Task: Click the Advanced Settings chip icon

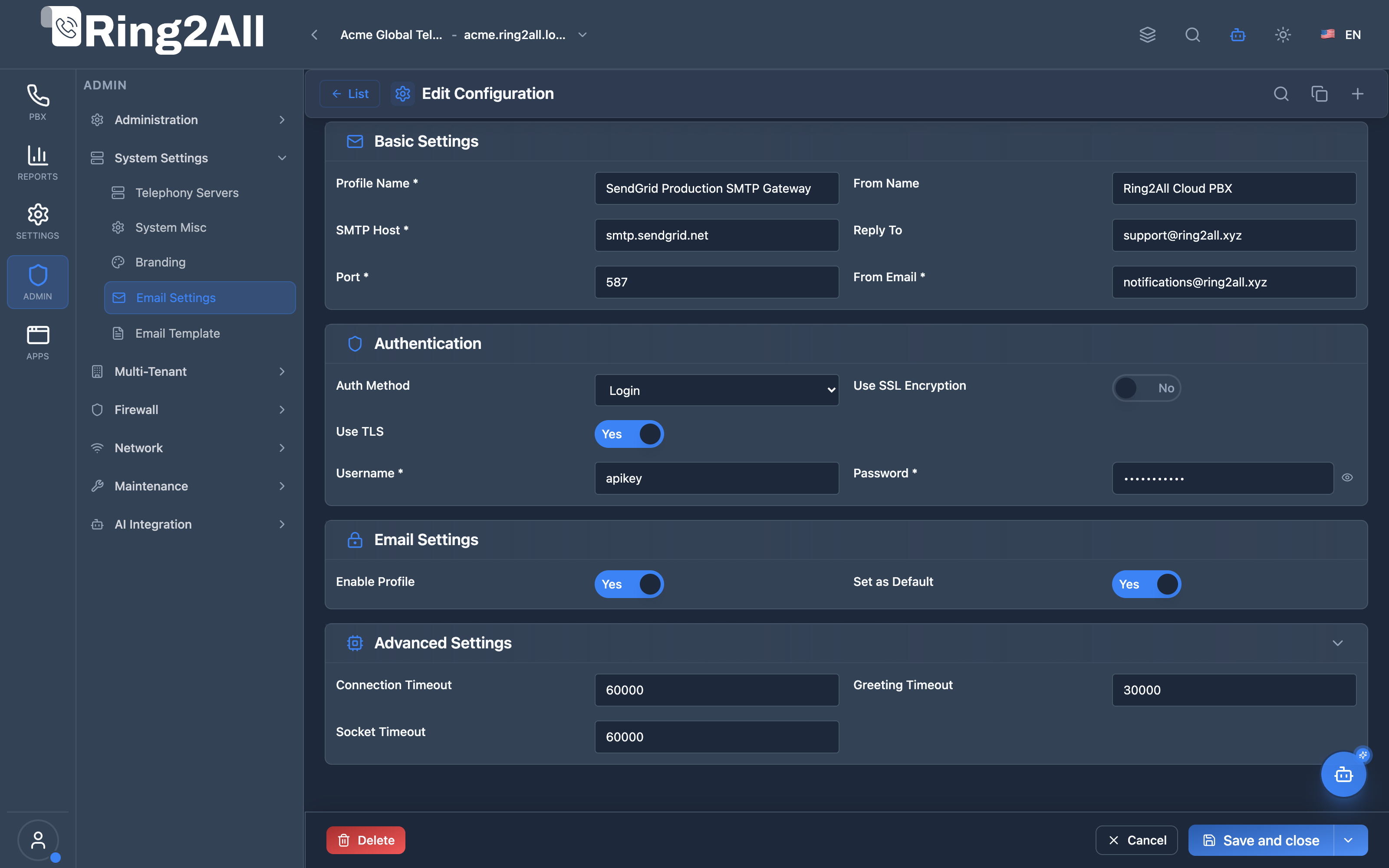Action: click(x=355, y=643)
